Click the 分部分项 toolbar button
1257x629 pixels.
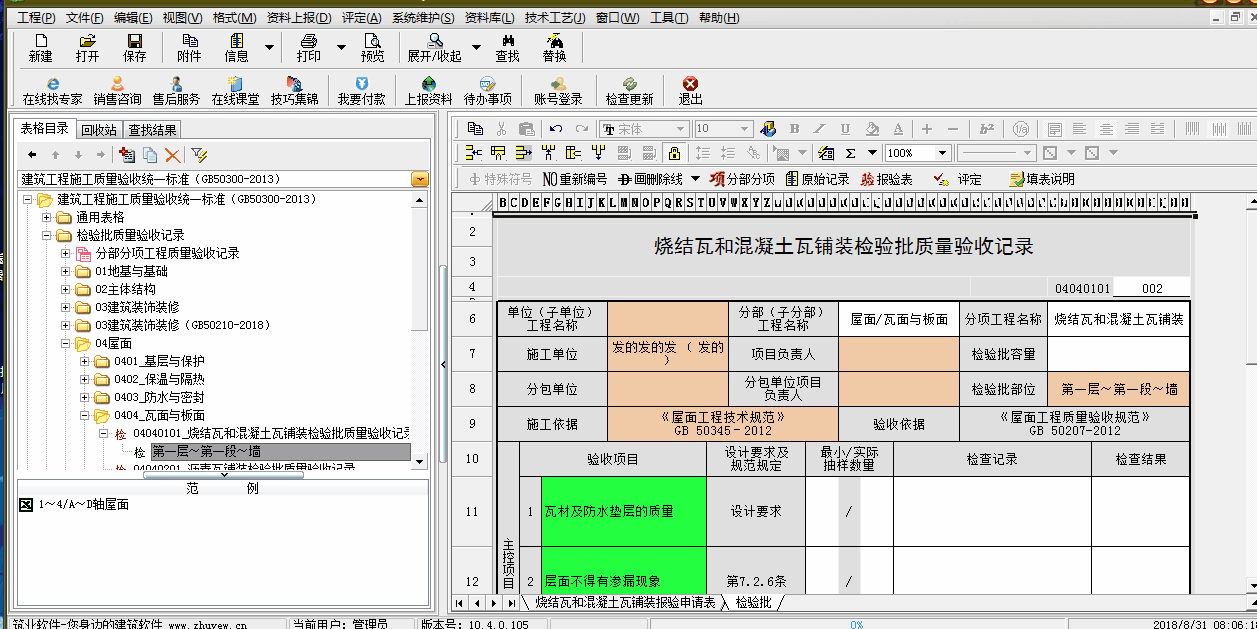tap(743, 179)
